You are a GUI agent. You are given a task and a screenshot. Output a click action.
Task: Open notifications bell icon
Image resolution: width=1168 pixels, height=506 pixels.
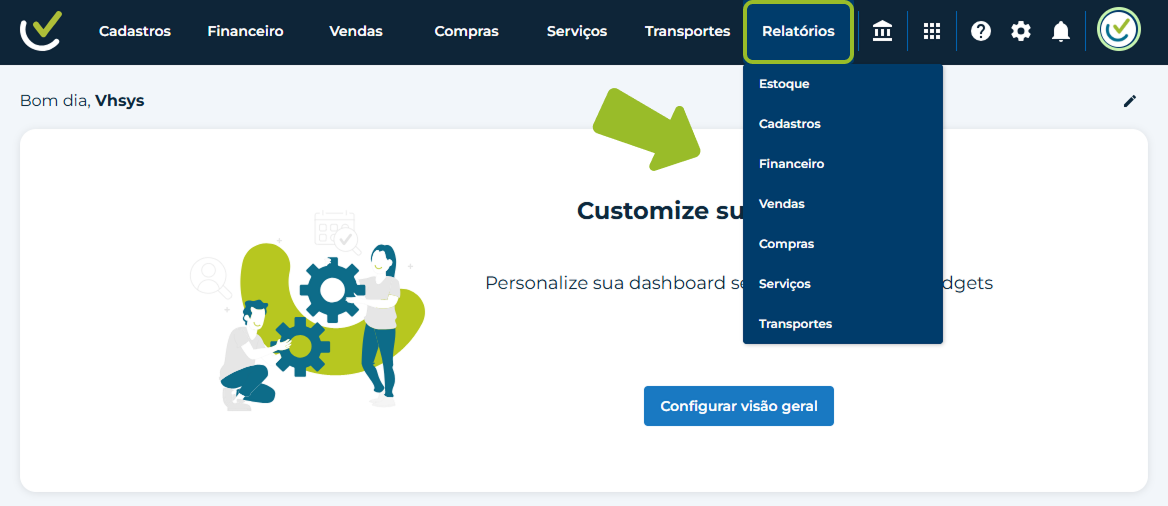click(1061, 31)
